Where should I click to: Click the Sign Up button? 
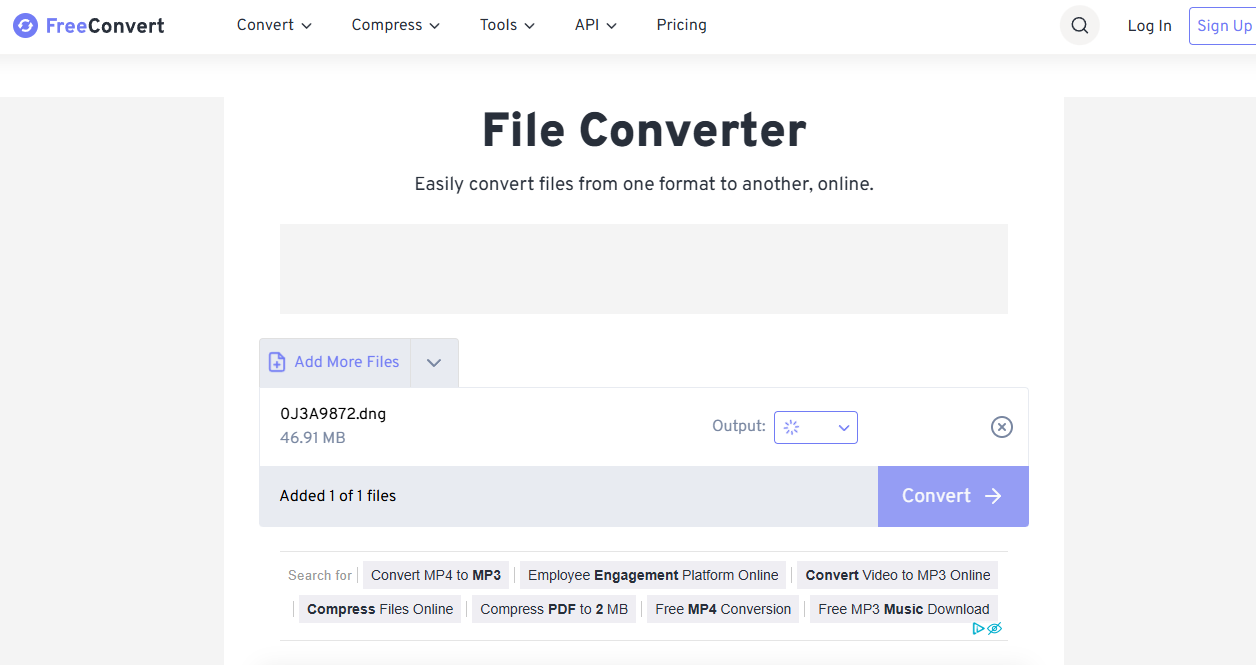tap(1223, 26)
